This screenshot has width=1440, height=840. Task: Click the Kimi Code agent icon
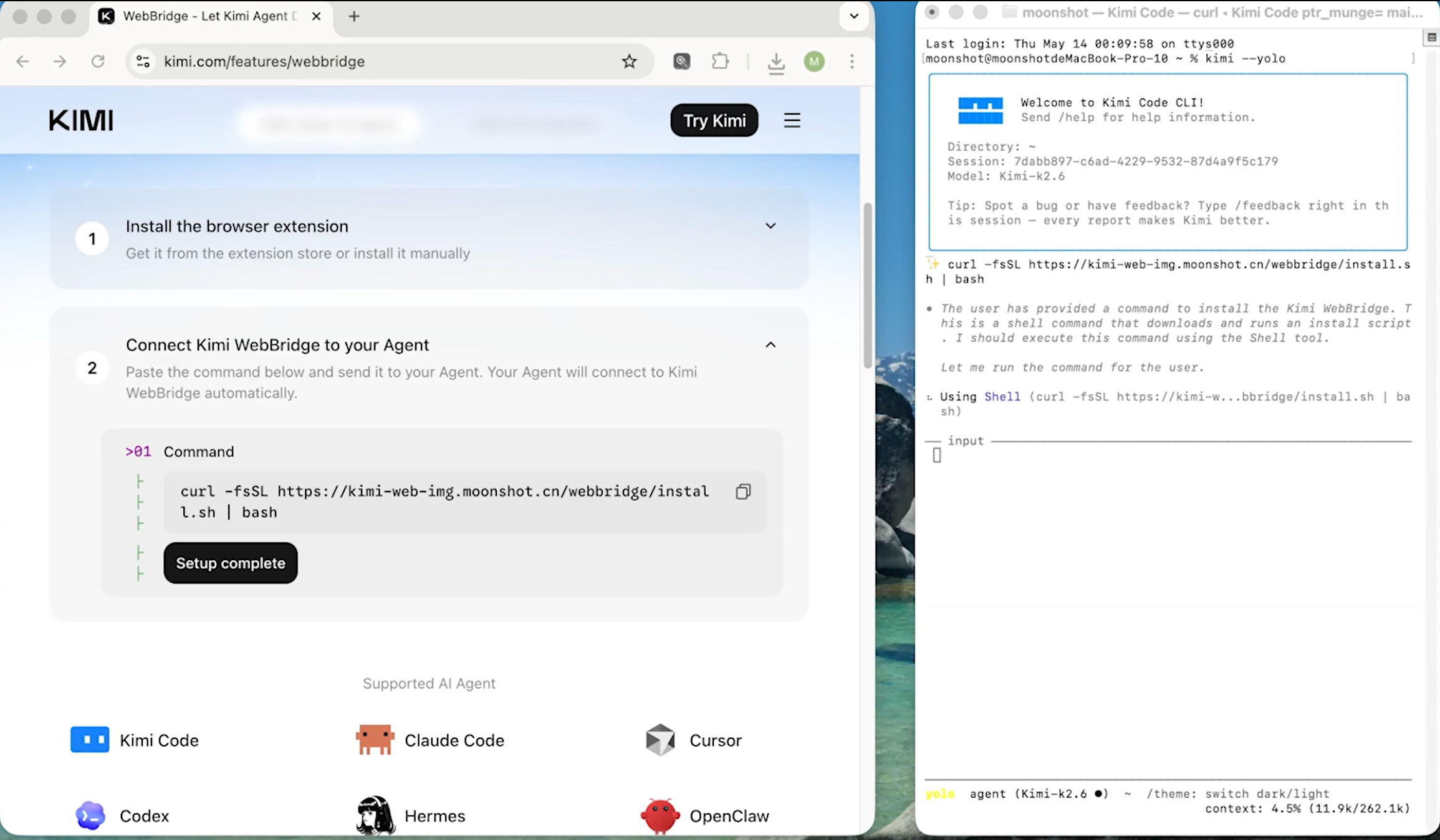coord(90,740)
